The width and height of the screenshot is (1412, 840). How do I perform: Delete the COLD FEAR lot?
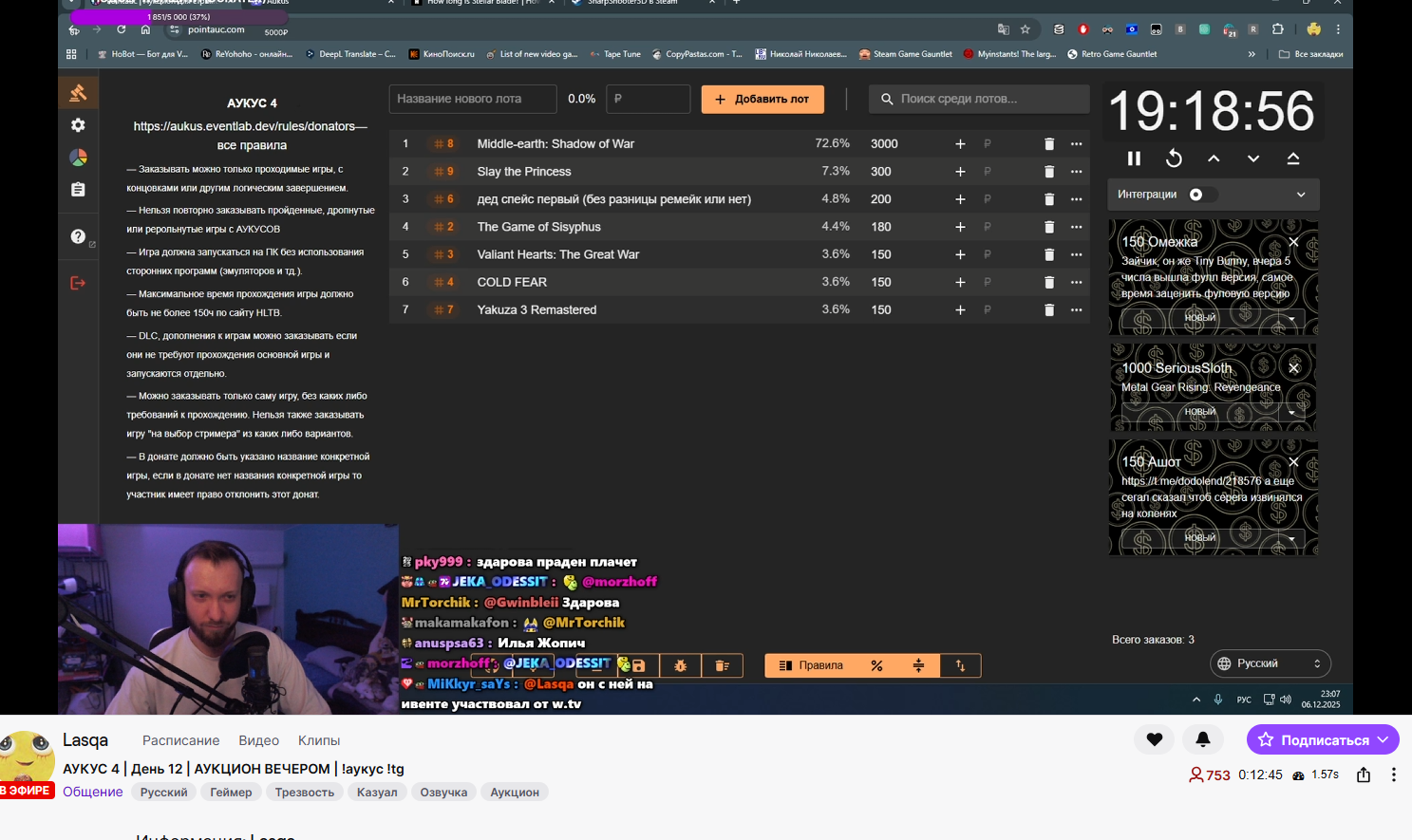[x=1049, y=282]
